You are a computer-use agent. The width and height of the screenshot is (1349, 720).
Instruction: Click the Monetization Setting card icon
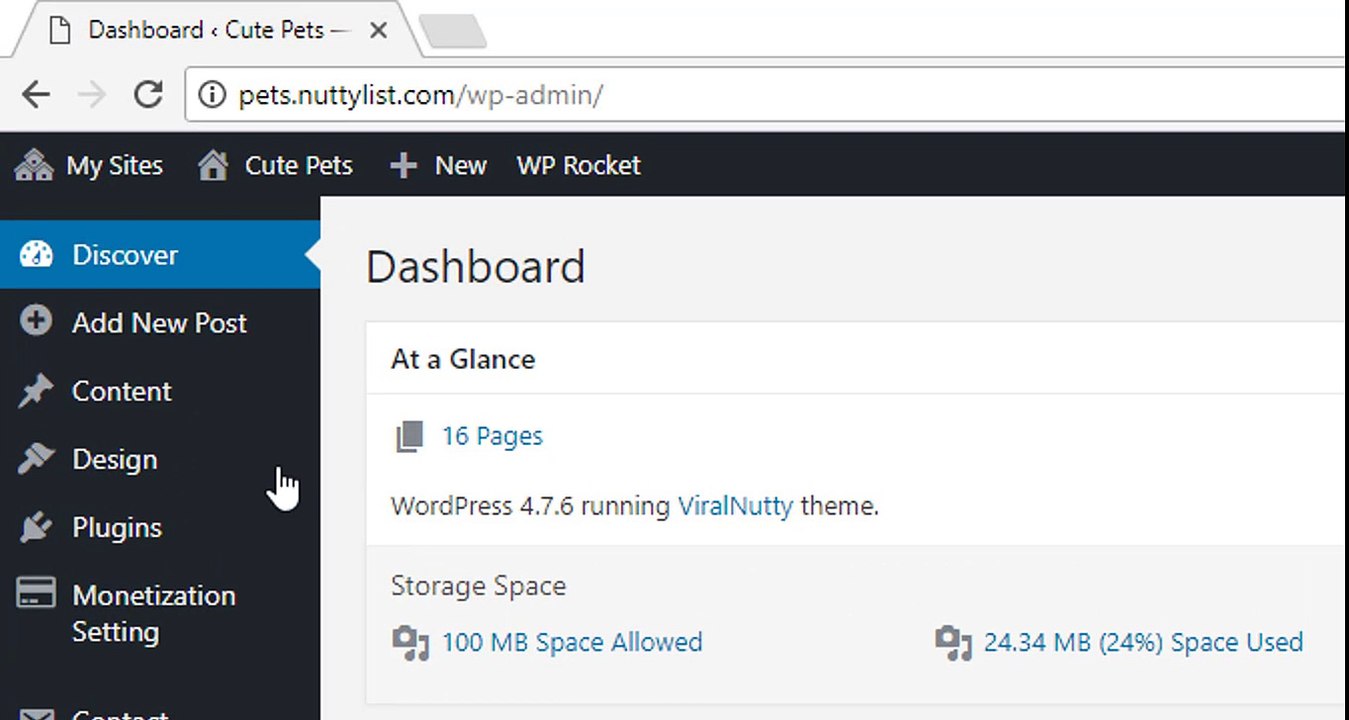point(36,595)
